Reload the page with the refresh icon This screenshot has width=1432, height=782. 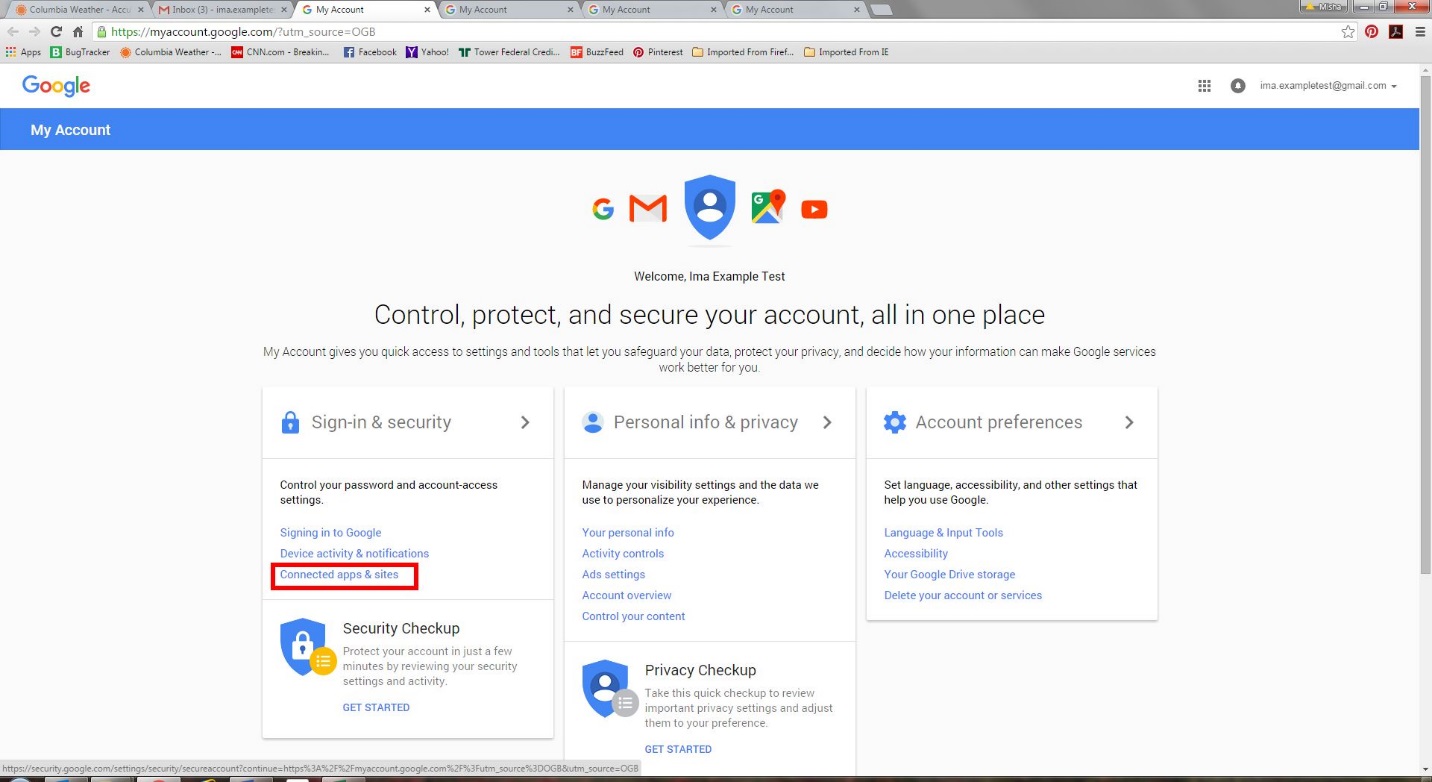(x=56, y=32)
